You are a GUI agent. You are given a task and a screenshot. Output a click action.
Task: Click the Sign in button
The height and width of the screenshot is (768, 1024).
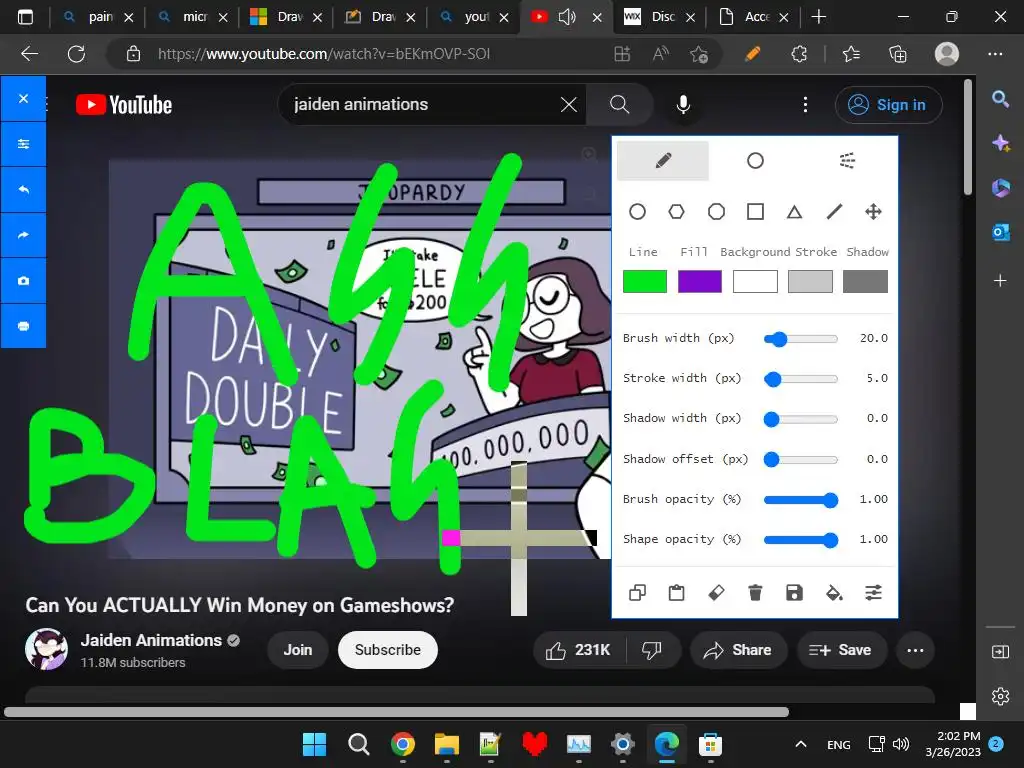click(888, 104)
